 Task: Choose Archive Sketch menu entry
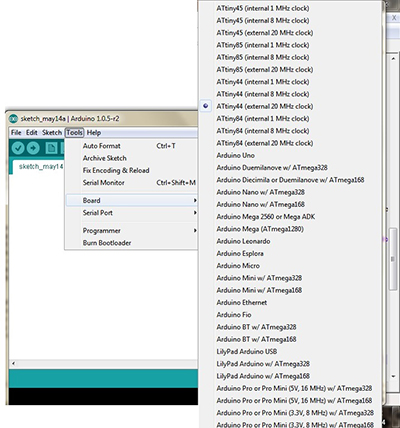pos(131,158)
